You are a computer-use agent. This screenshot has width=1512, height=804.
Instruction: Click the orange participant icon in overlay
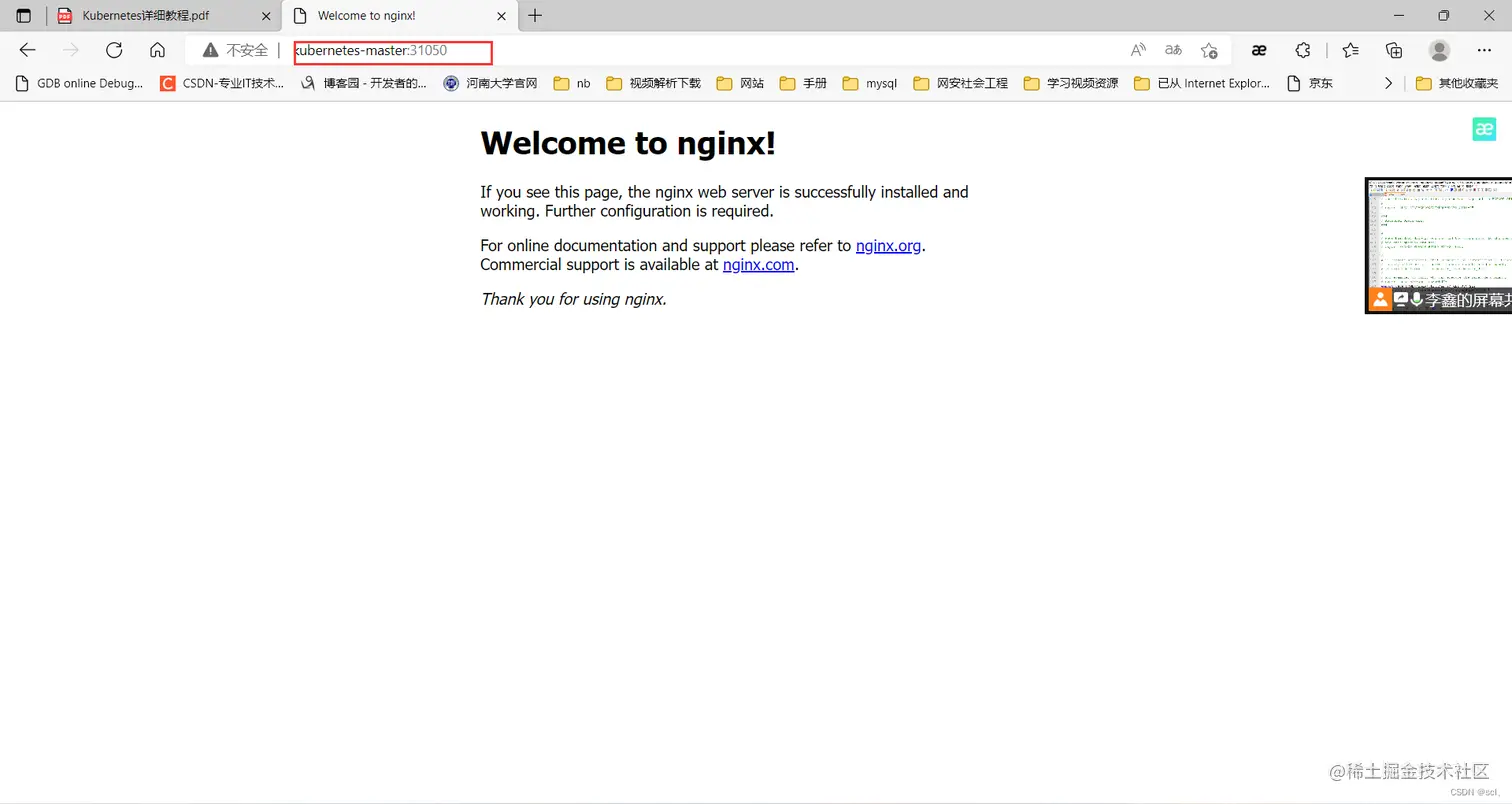pos(1380,299)
